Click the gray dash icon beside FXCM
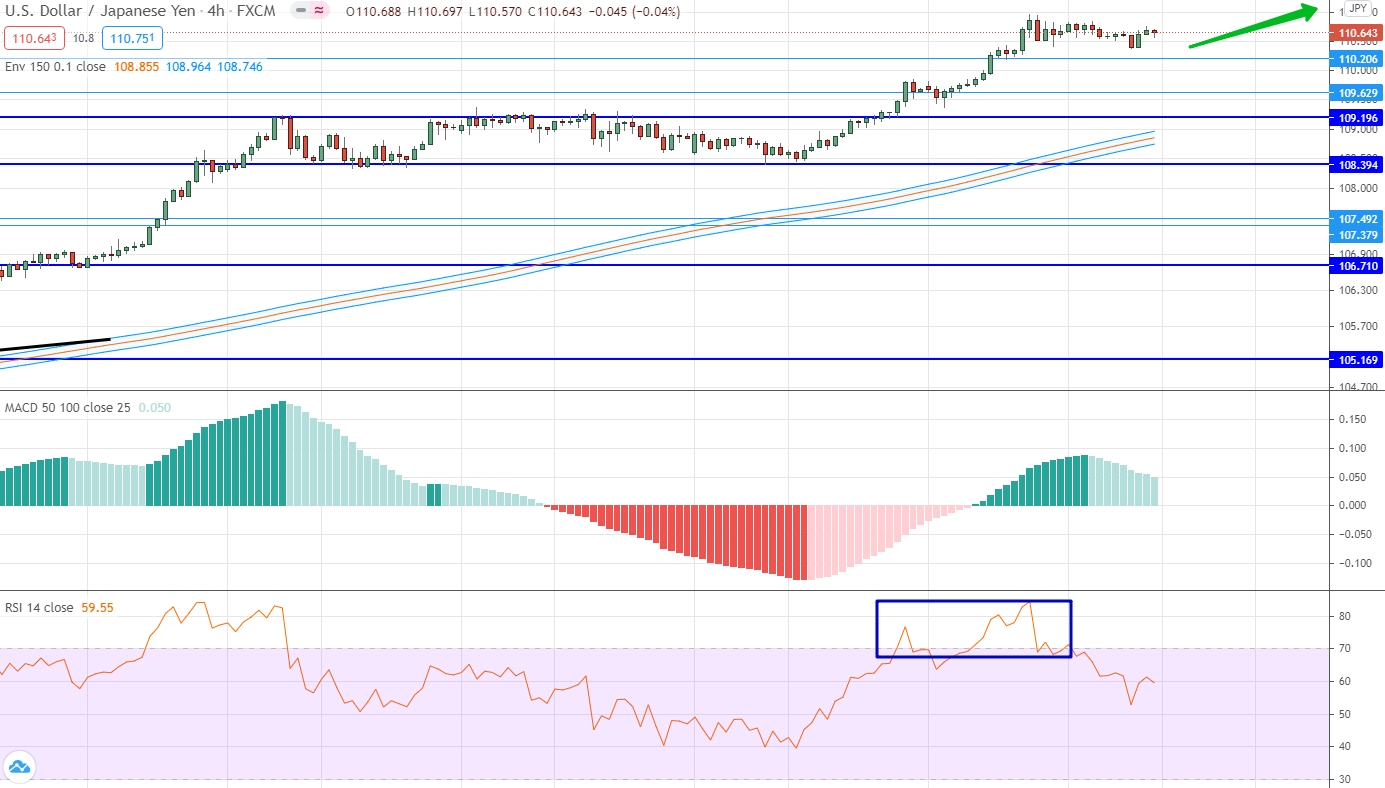The image size is (1385, 788). coord(301,11)
